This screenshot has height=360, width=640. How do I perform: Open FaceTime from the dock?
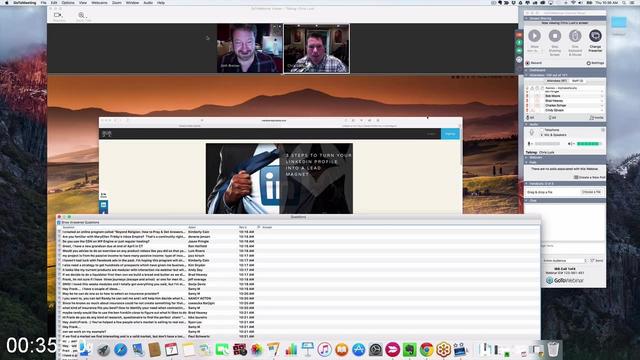point(222,350)
